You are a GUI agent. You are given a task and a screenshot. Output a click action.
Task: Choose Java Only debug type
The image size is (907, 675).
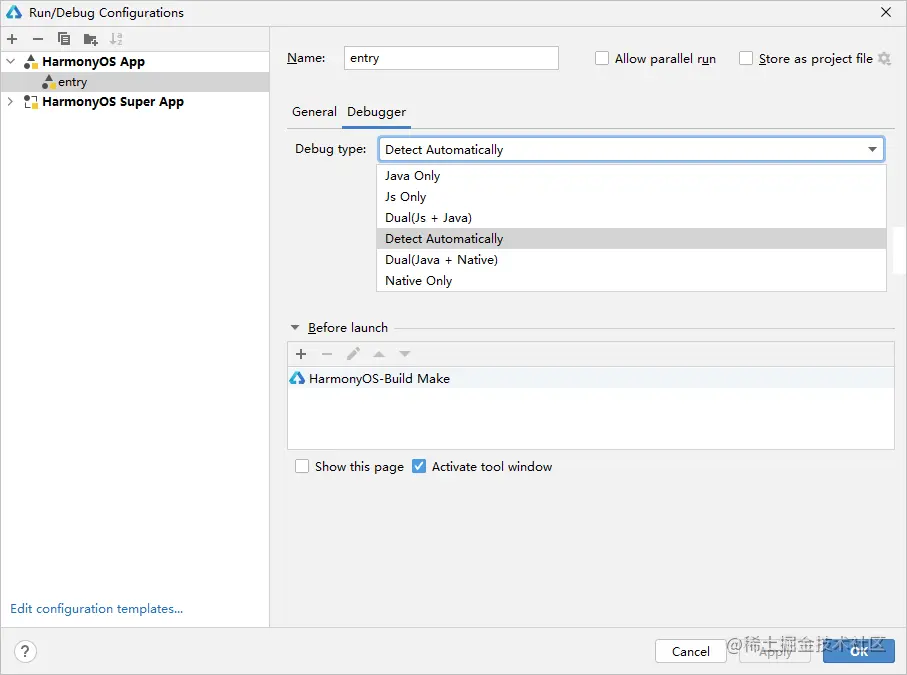tap(631, 176)
